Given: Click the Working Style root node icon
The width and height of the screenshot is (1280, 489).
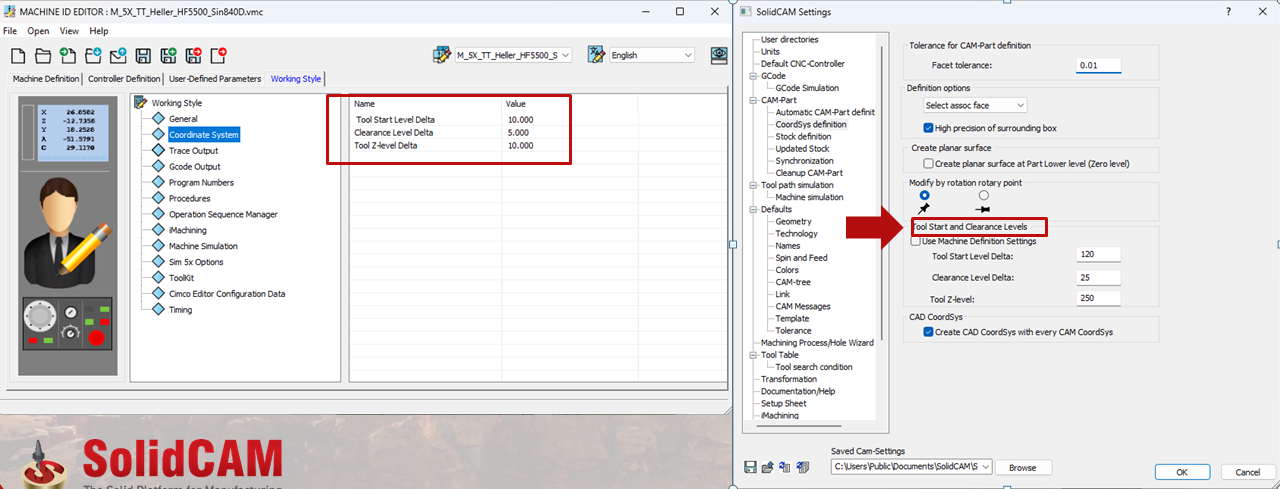Looking at the screenshot, I should 140,102.
